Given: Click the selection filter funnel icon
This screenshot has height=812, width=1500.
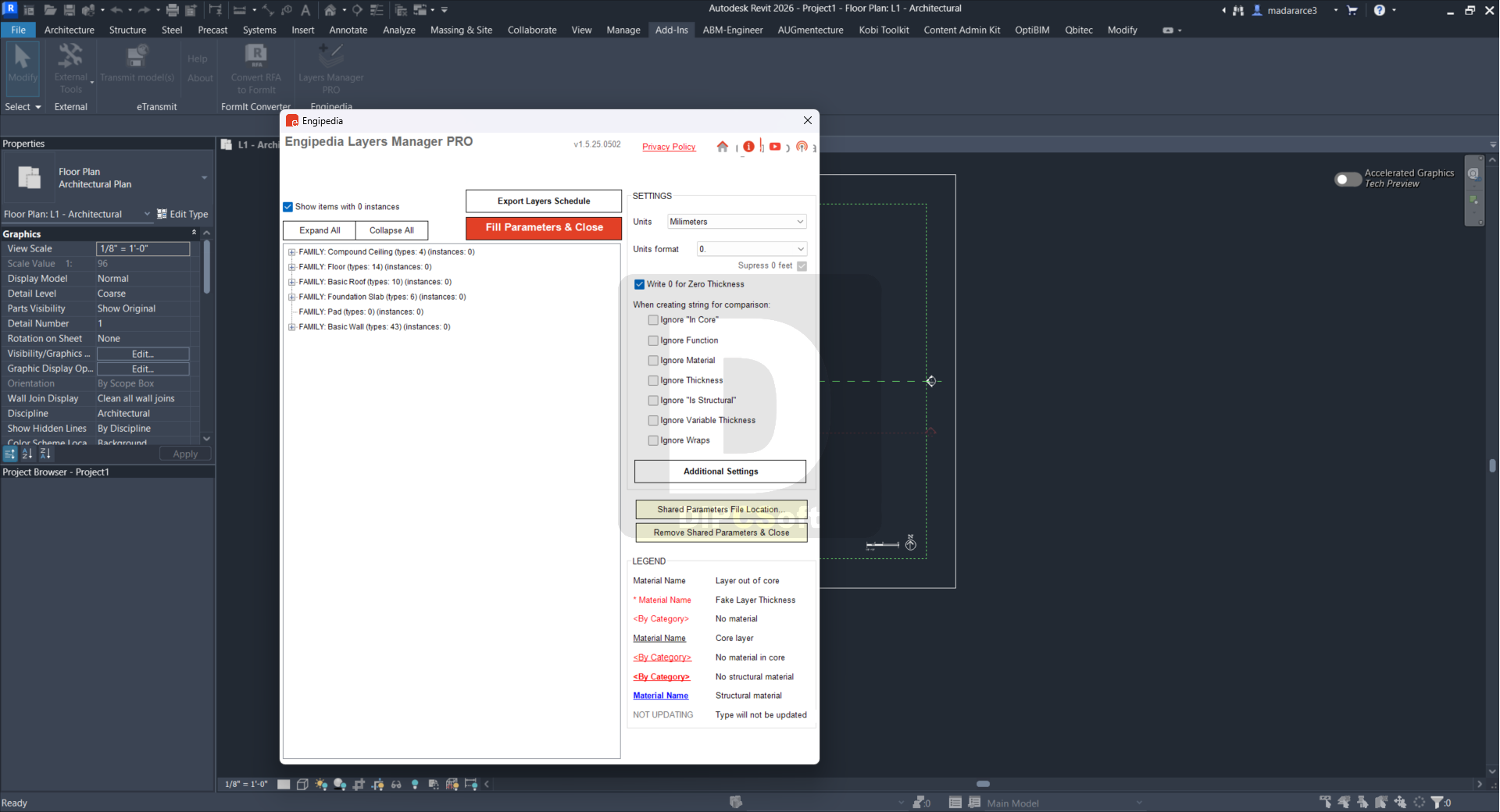Looking at the screenshot, I should (1437, 802).
